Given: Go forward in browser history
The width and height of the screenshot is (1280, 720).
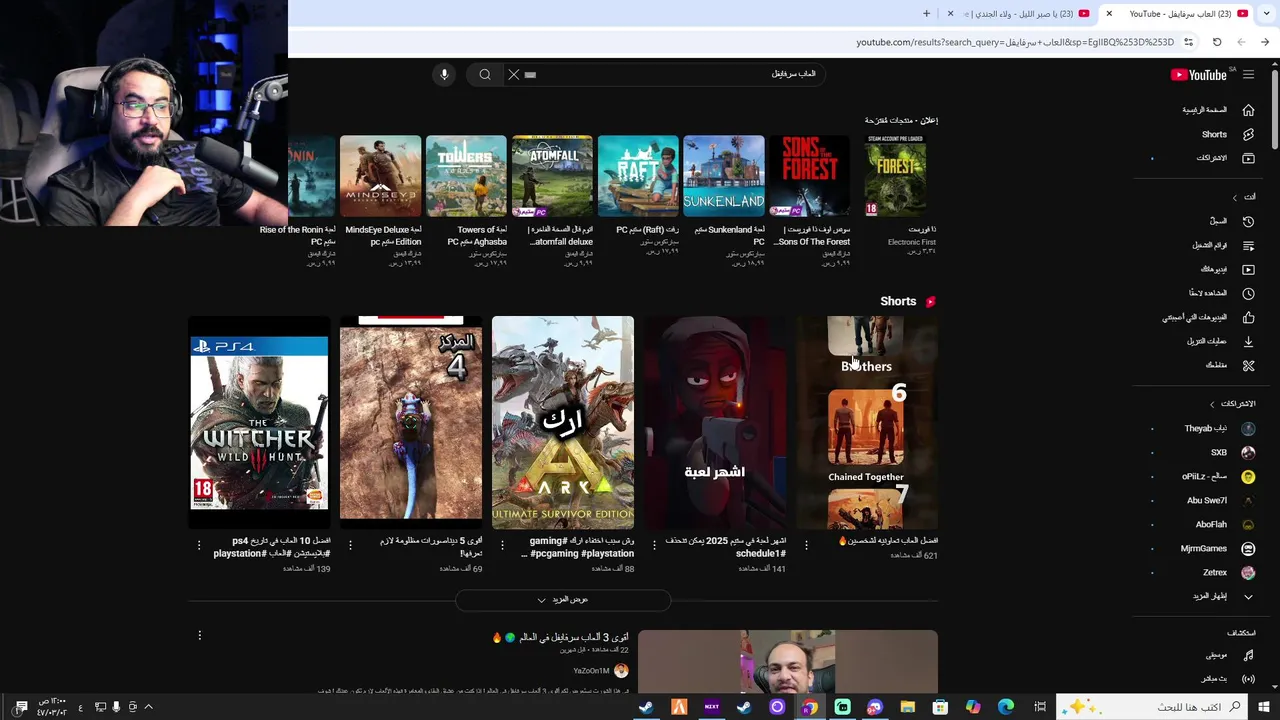Looking at the screenshot, I should point(1241,42).
